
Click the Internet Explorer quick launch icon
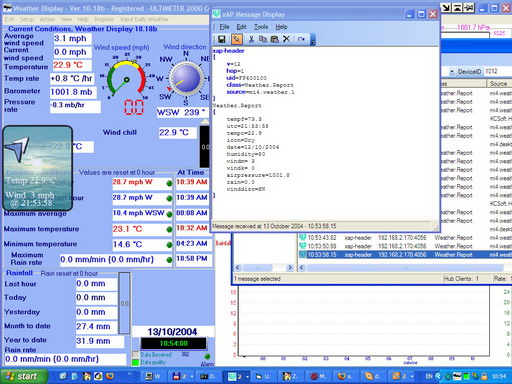tap(63, 376)
